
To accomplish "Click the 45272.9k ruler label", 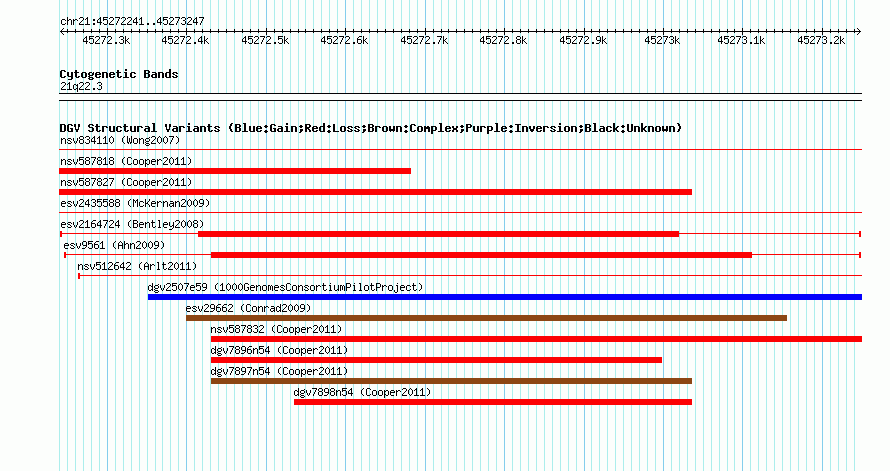I will click(x=583, y=40).
